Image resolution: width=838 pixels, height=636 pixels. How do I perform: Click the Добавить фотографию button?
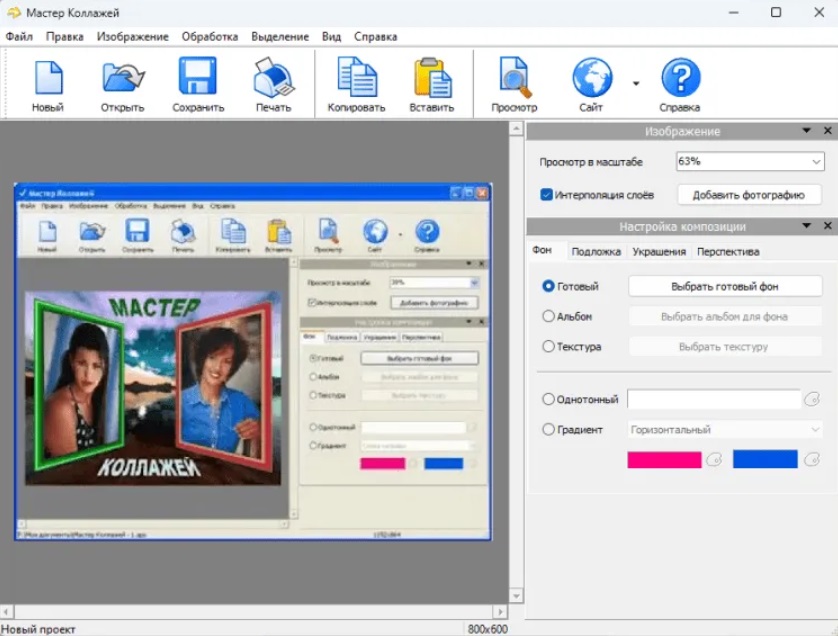coord(749,195)
